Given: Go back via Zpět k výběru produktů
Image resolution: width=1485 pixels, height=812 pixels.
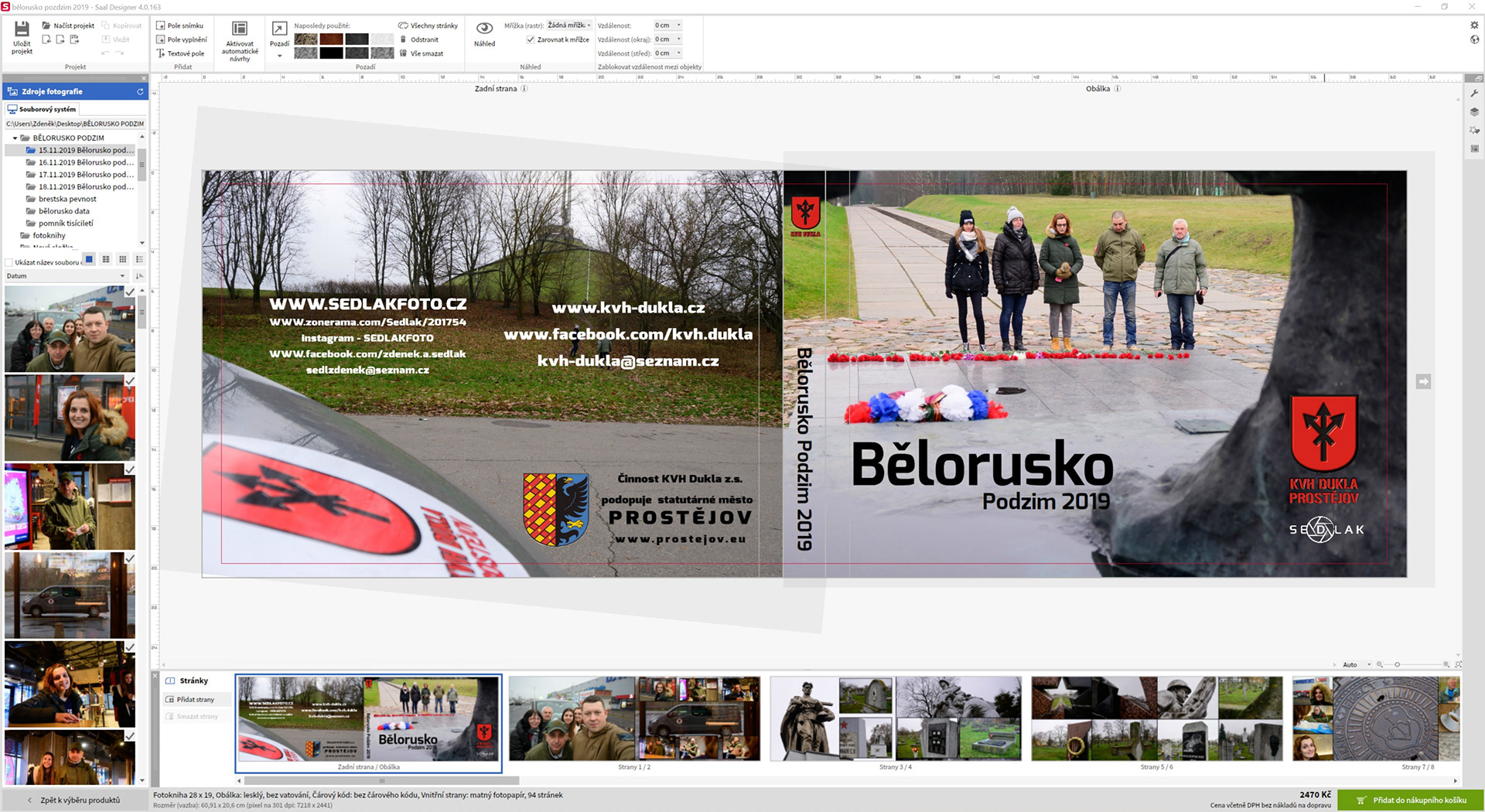Looking at the screenshot, I should 74,800.
